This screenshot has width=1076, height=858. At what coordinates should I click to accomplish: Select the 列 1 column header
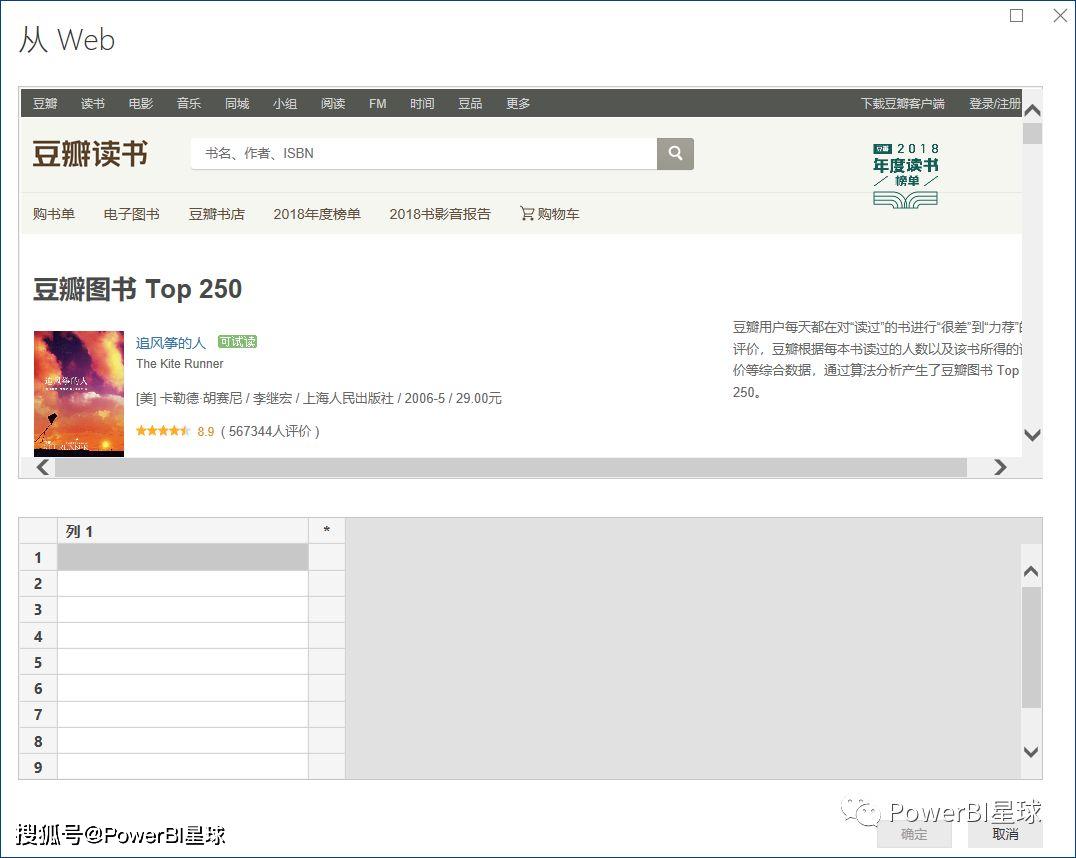183,531
